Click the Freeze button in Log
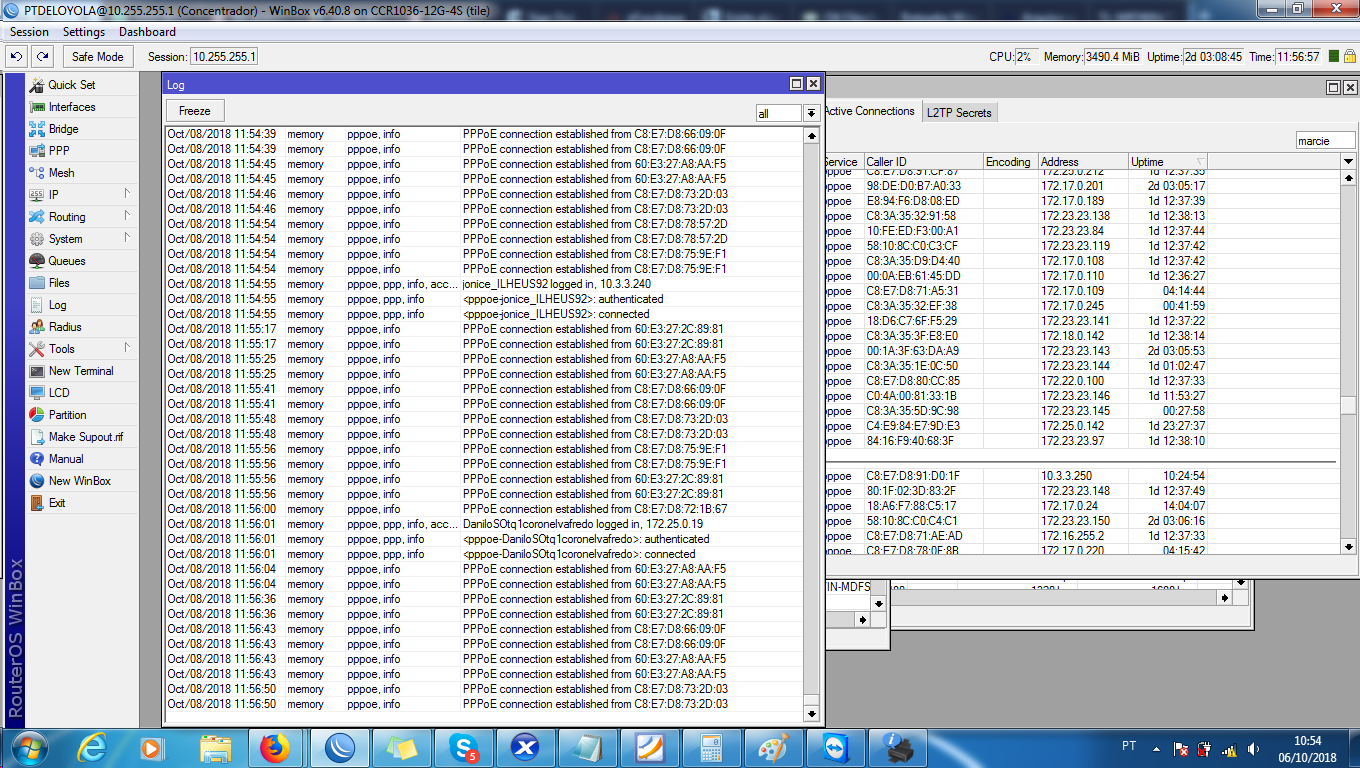This screenshot has height=768, width=1360. click(195, 111)
